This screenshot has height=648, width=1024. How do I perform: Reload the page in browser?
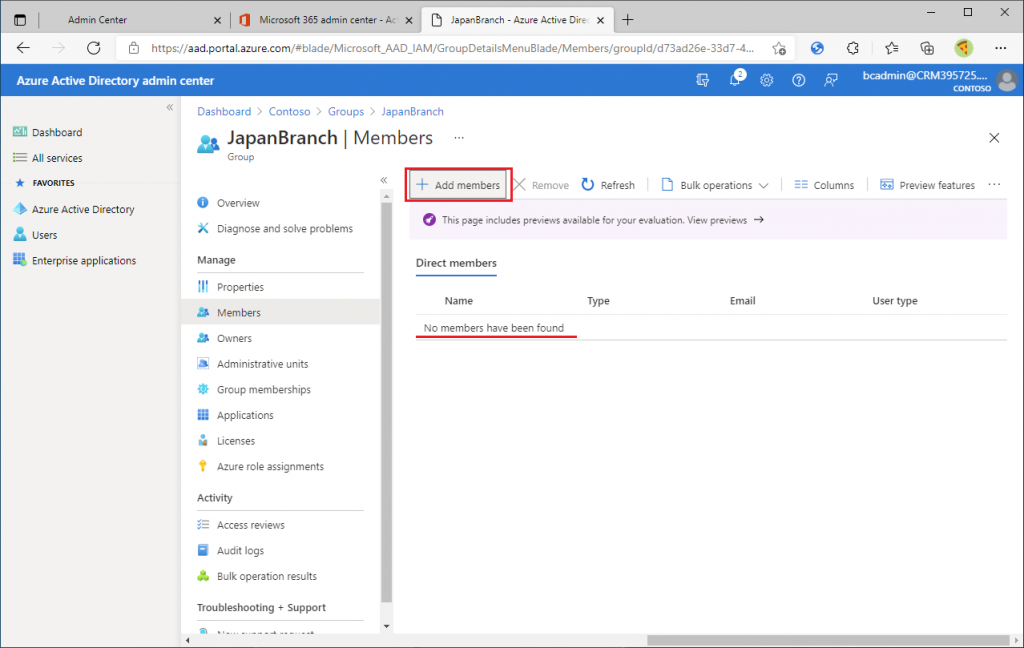[93, 48]
